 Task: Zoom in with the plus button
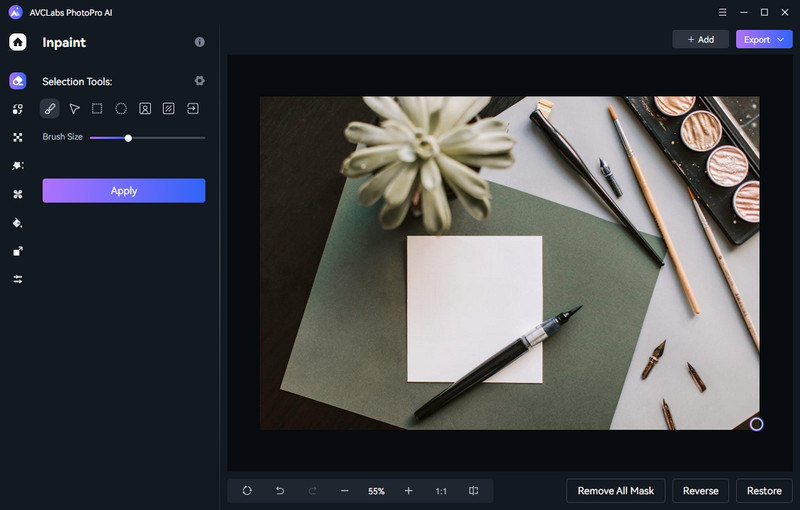408,491
